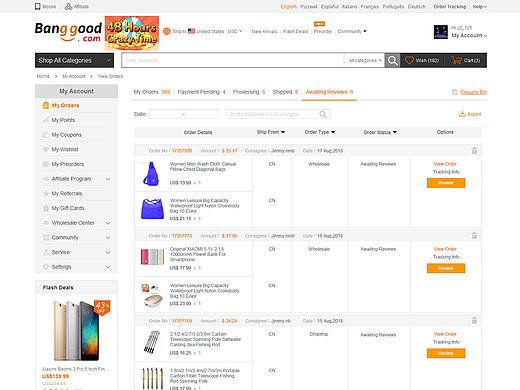The width and height of the screenshot is (520, 390).
Task: Open the blue chest bag product thumbnail
Action: (x=151, y=174)
